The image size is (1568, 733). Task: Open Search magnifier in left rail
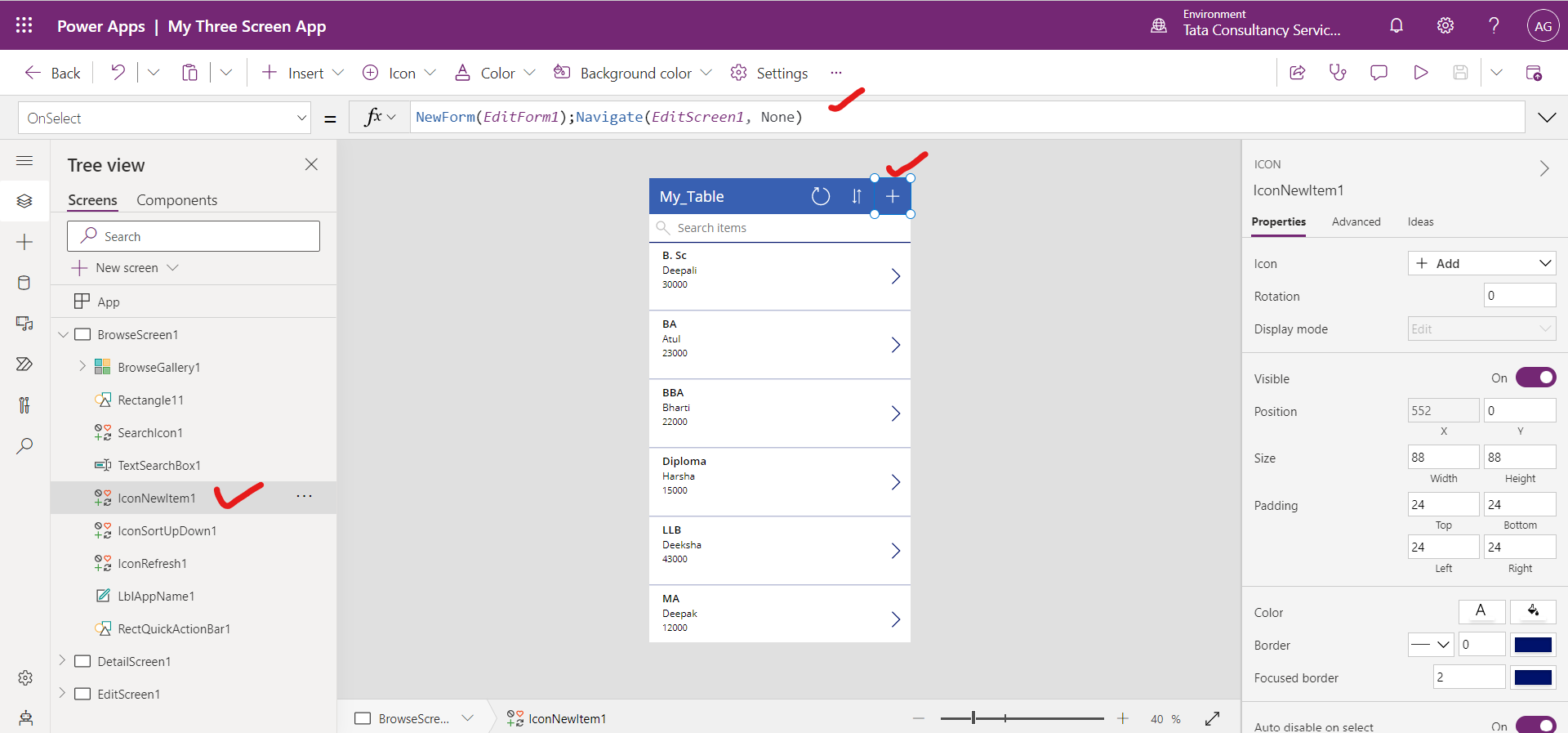click(24, 446)
